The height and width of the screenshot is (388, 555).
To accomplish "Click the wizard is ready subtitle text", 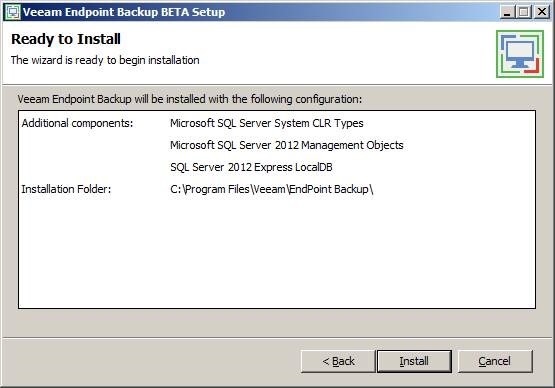I will tap(105, 60).
